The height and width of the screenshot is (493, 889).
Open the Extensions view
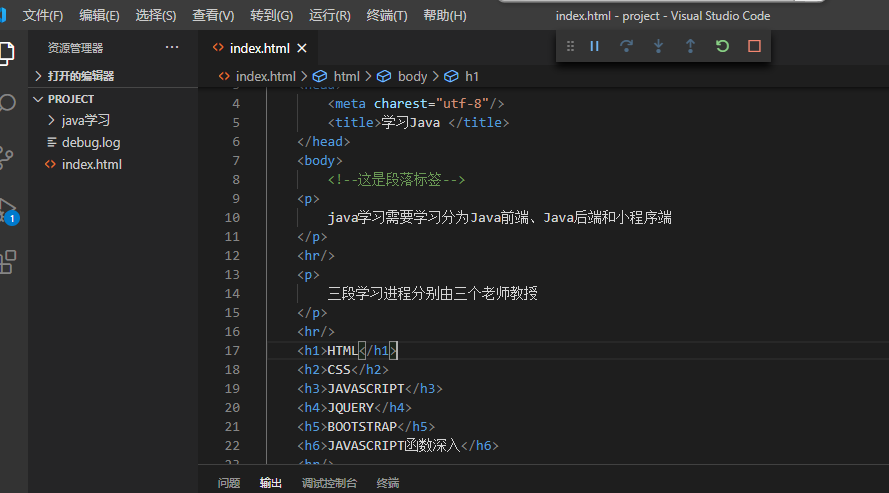[8, 262]
